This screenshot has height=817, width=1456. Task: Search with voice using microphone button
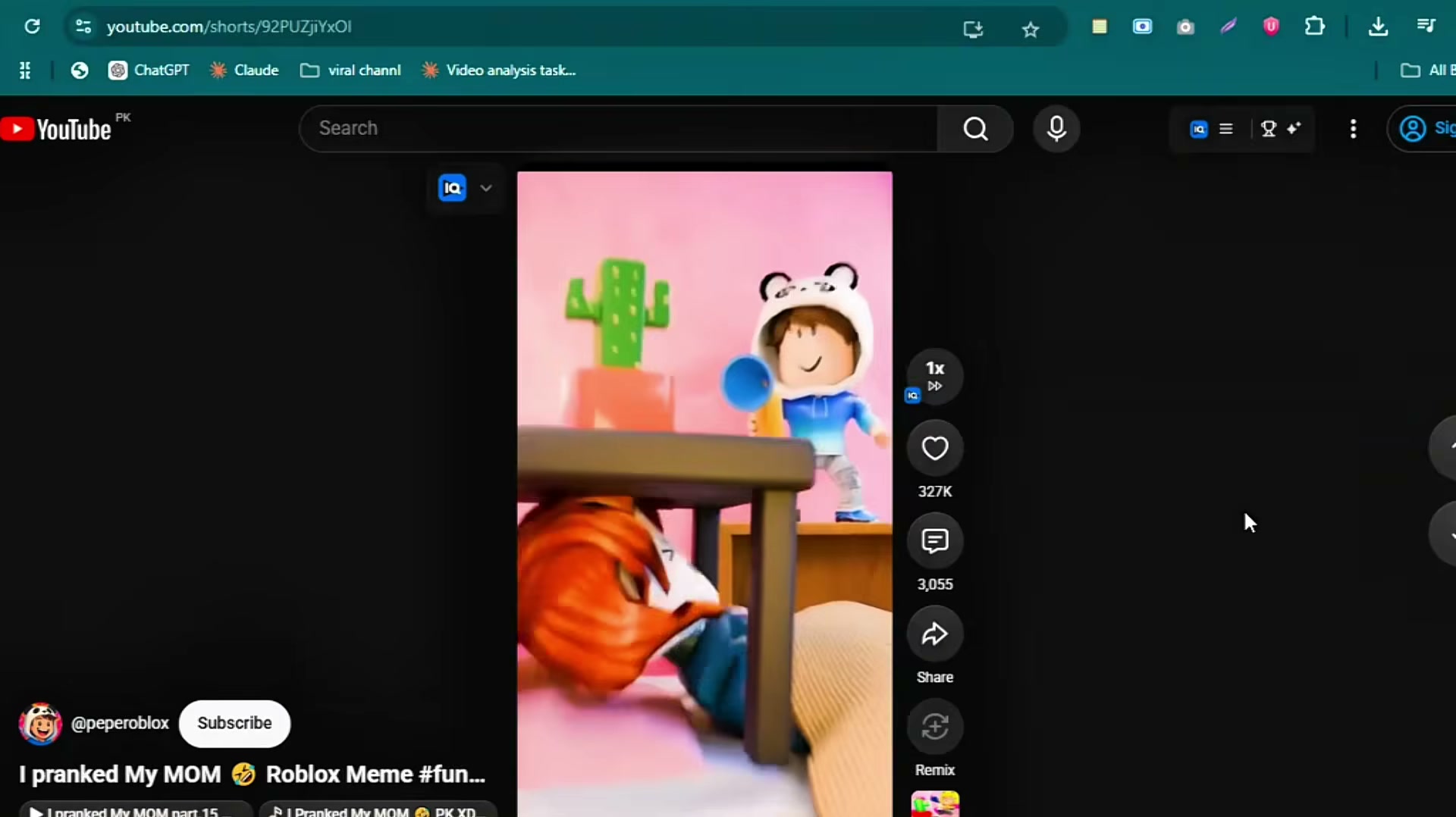(1056, 129)
